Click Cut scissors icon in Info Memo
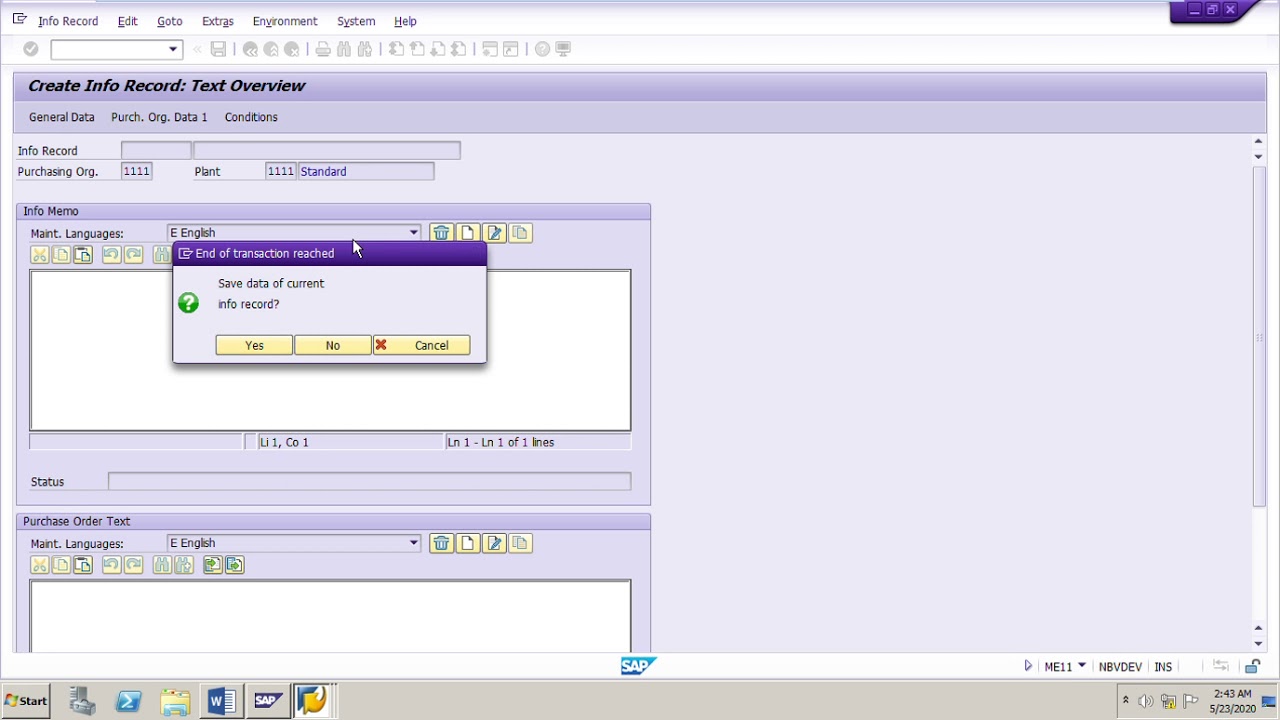Viewport: 1280px width, 720px height. click(x=40, y=255)
